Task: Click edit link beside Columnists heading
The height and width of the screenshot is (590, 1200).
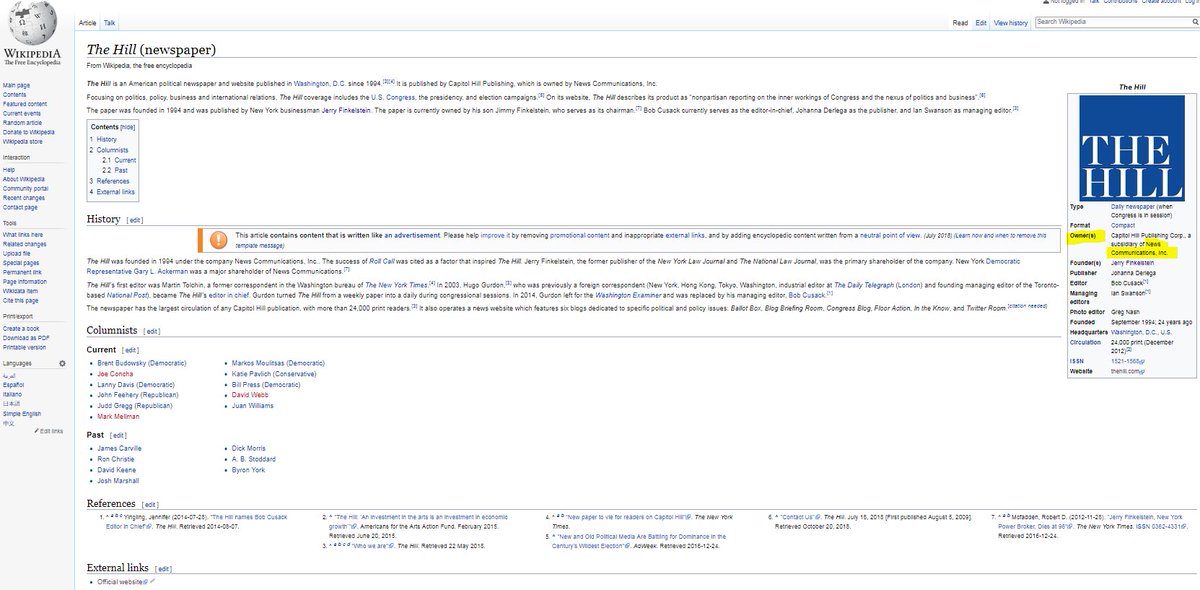Action: coord(154,329)
